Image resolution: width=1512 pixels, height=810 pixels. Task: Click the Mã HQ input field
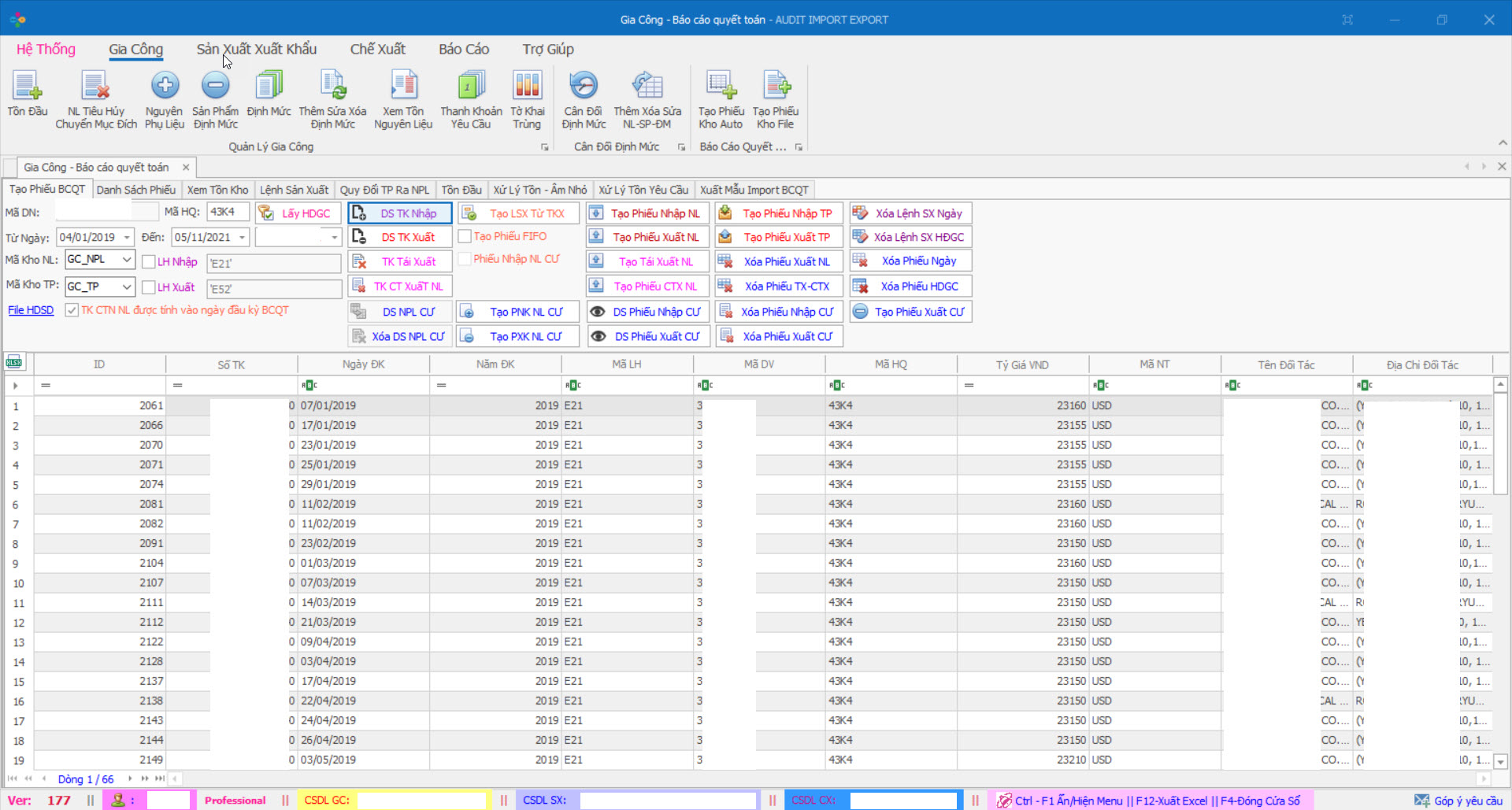(228, 212)
